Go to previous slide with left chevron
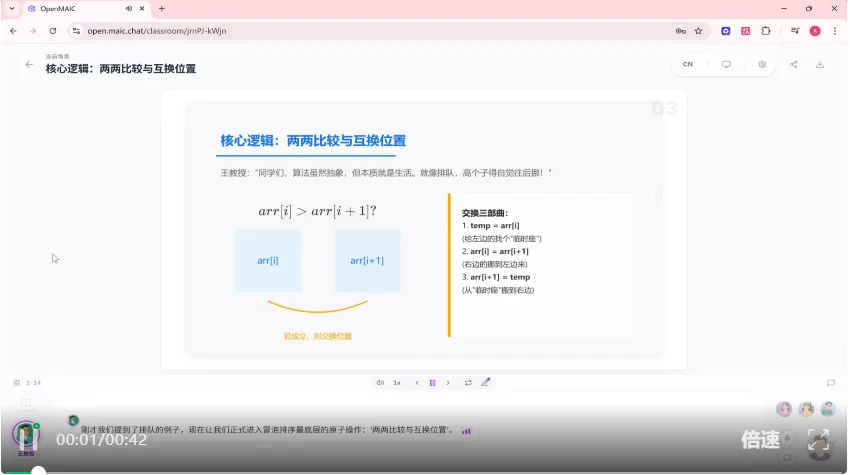Screen dimensions: 850x475 click(417, 383)
